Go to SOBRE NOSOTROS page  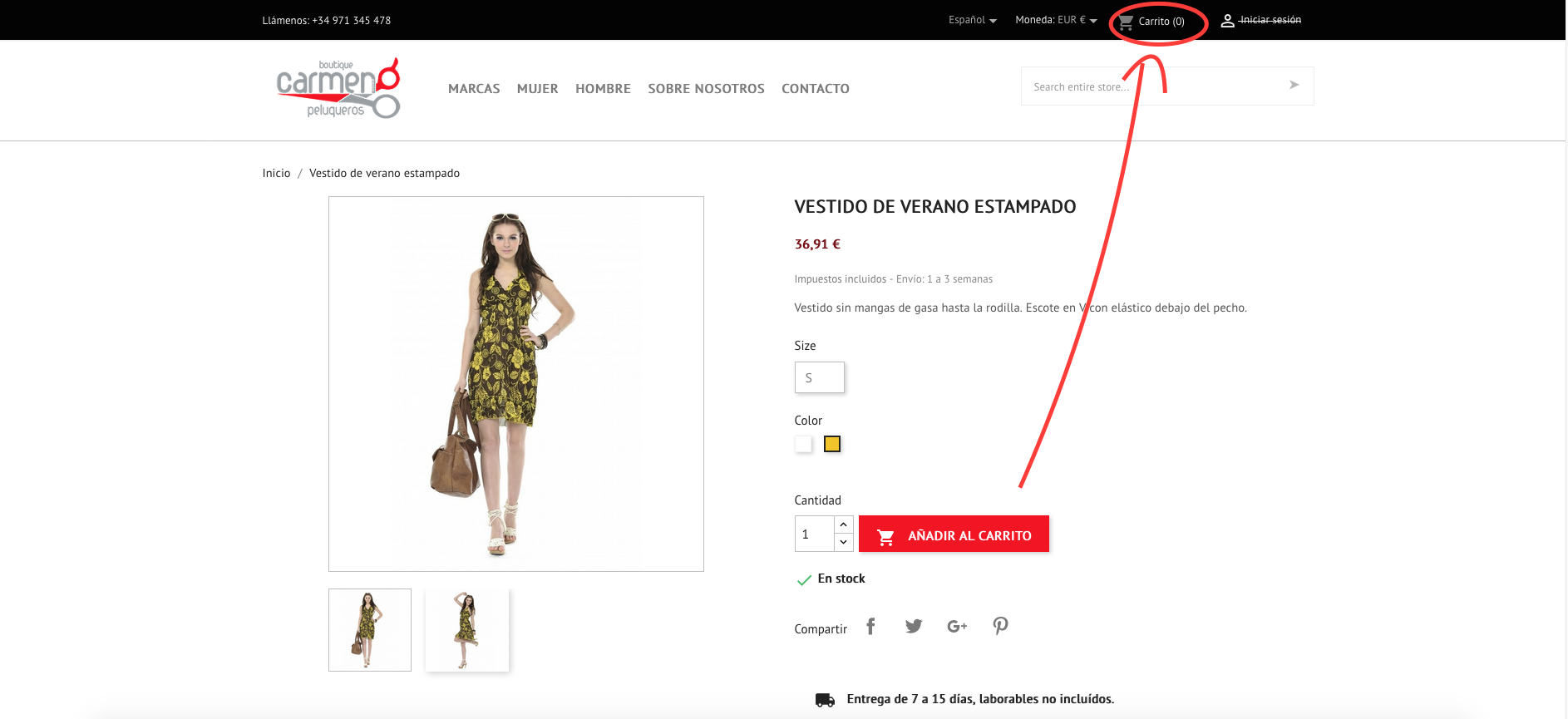[706, 89]
